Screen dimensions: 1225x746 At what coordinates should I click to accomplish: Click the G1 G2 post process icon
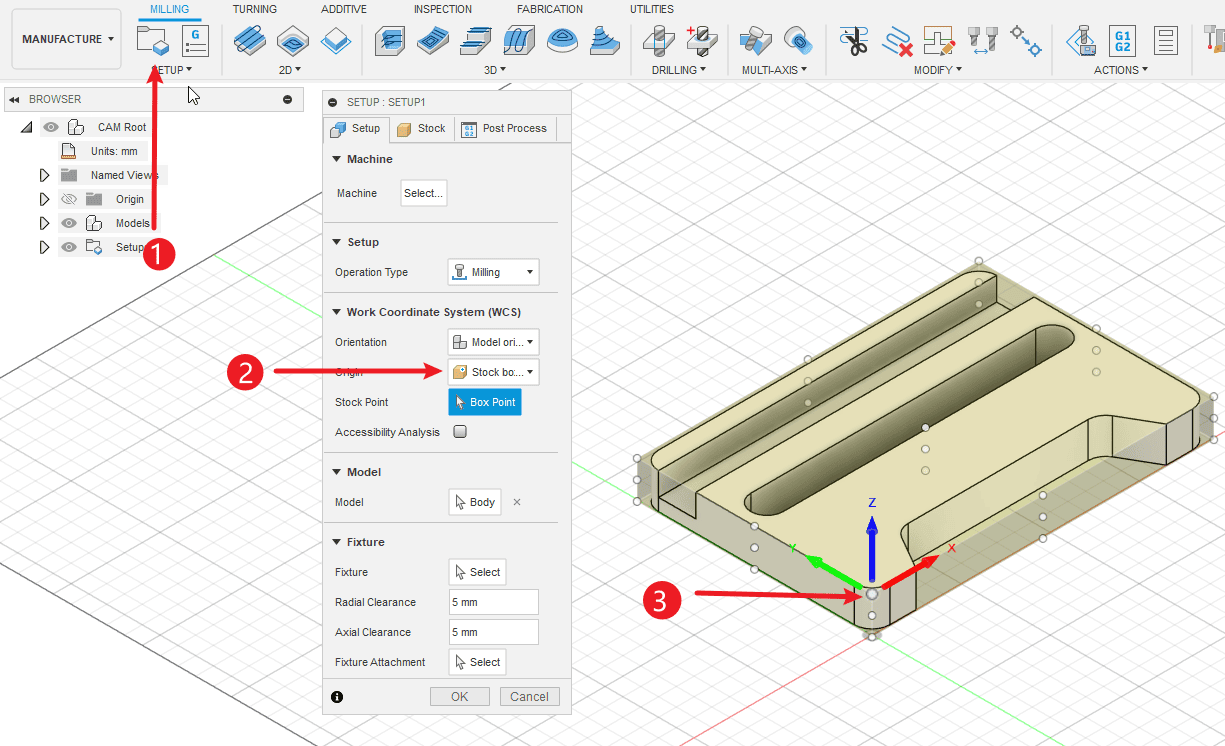(x=1122, y=41)
